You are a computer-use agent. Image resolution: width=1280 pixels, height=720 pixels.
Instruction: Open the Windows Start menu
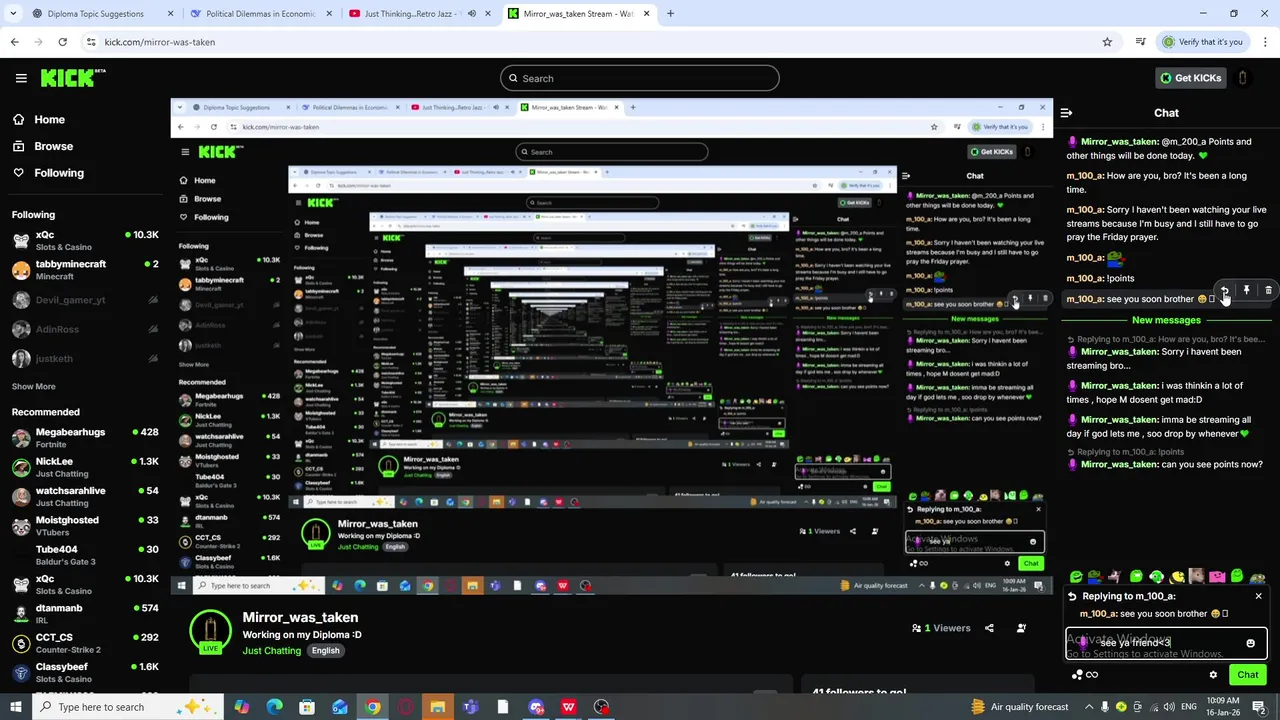[16, 707]
